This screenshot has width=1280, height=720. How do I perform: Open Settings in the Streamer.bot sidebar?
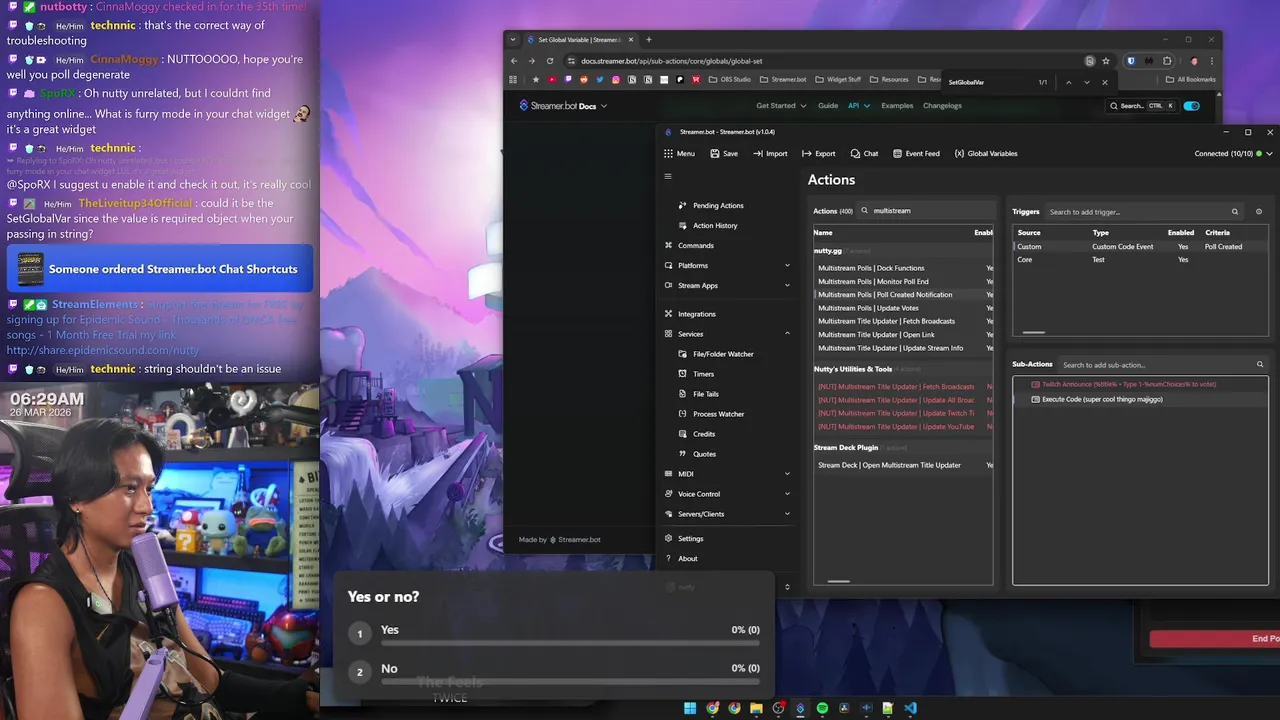pyautogui.click(x=690, y=538)
